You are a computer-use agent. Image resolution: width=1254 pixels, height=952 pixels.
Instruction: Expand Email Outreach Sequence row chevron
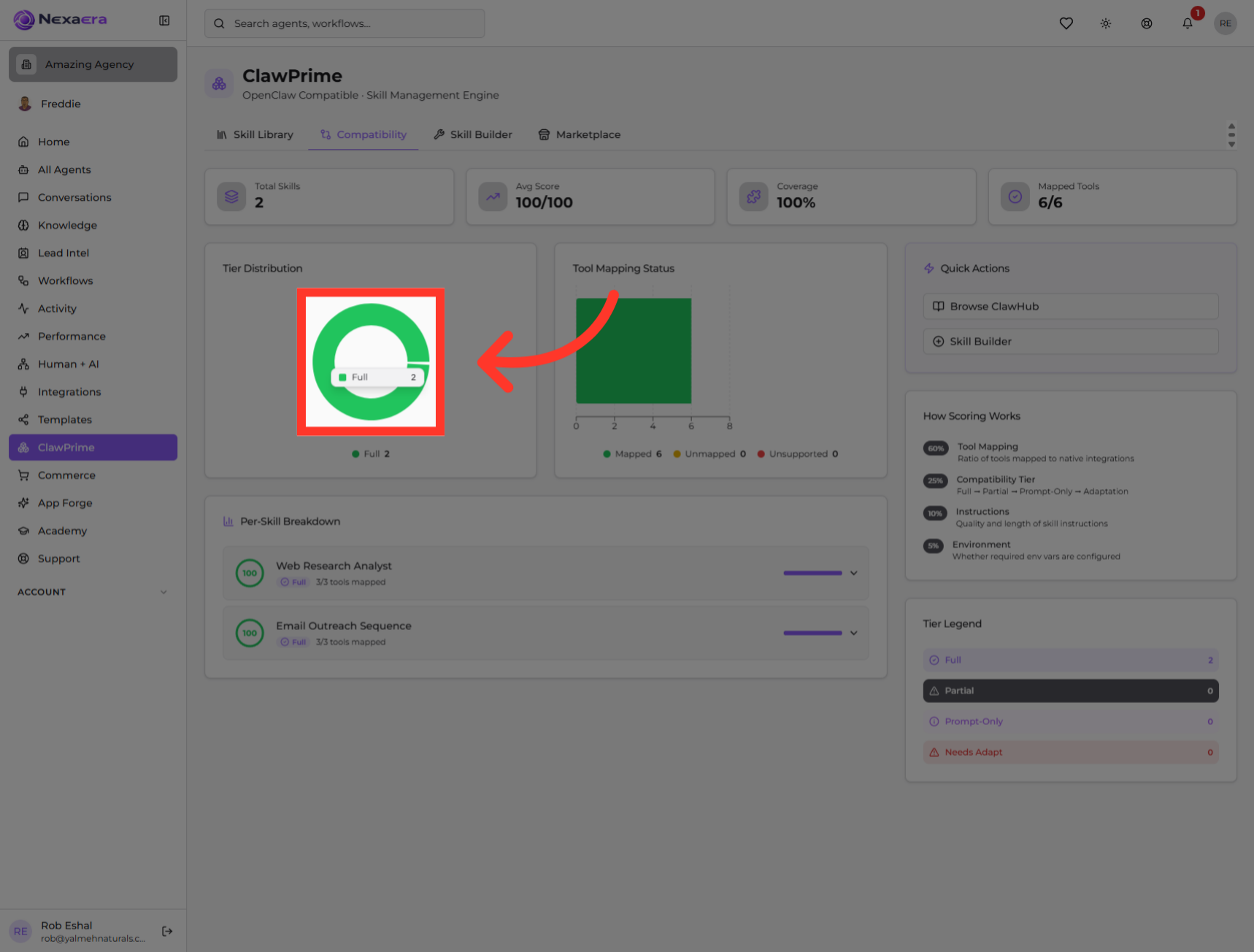pos(853,633)
